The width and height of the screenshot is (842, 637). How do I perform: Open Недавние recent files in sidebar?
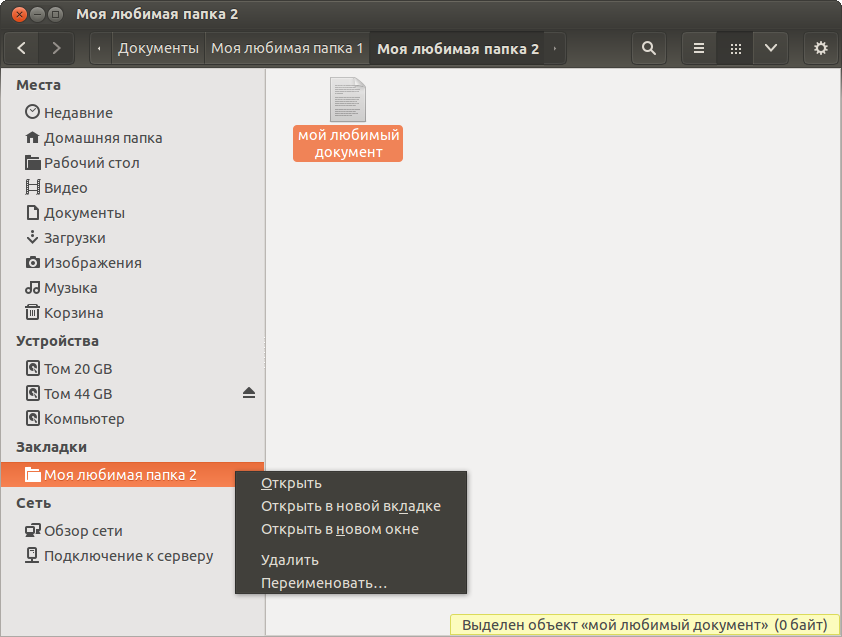click(x=78, y=113)
